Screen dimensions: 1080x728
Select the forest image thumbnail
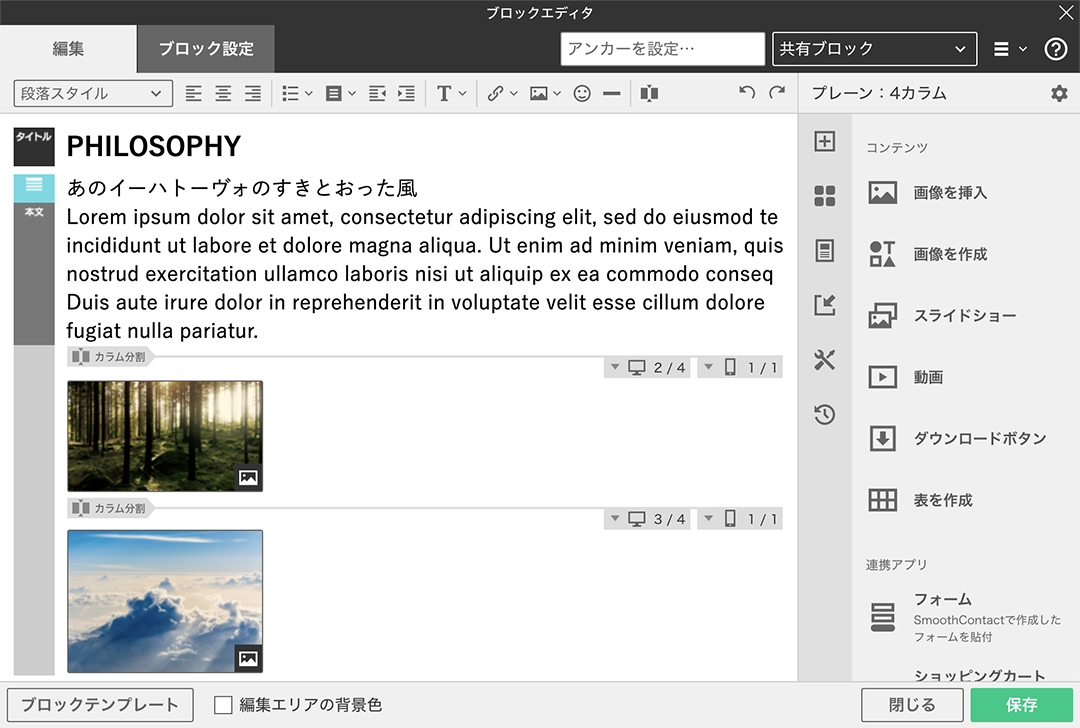(165, 435)
